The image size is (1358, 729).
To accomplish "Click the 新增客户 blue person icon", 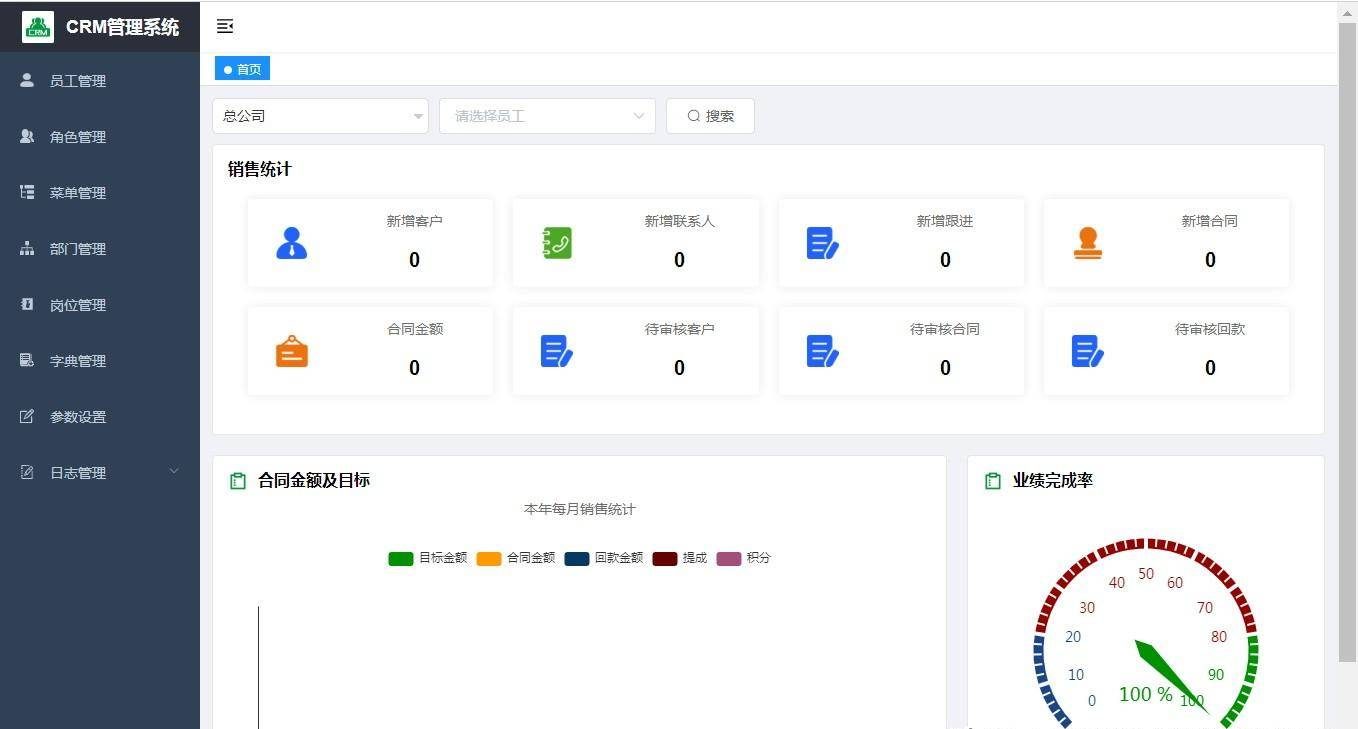I will point(291,243).
